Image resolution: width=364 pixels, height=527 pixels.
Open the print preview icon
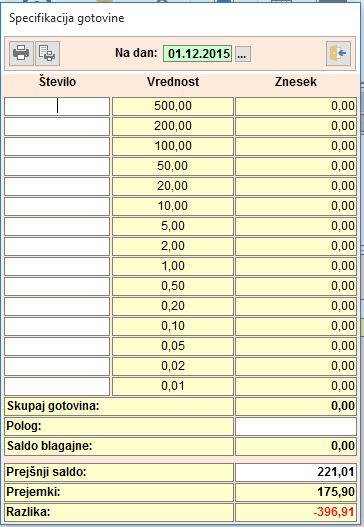pos(47,53)
